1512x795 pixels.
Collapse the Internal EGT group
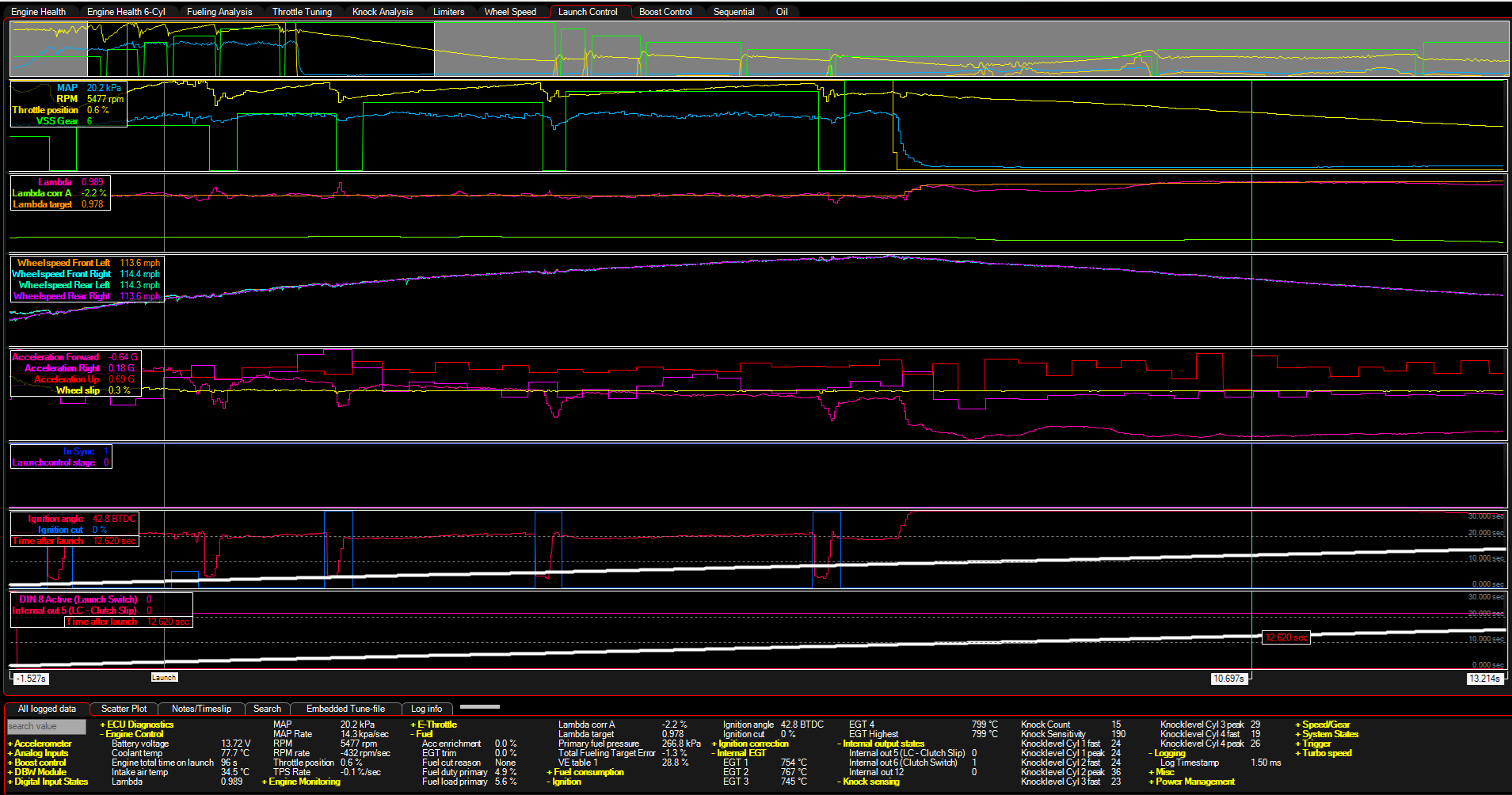[x=738, y=753]
